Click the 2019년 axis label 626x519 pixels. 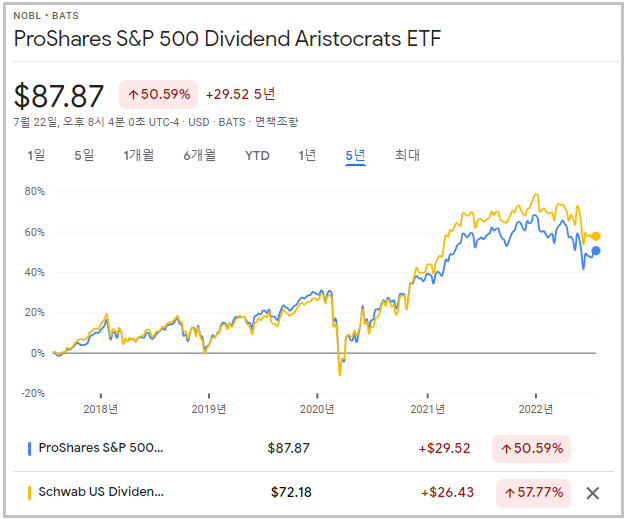[209, 409]
